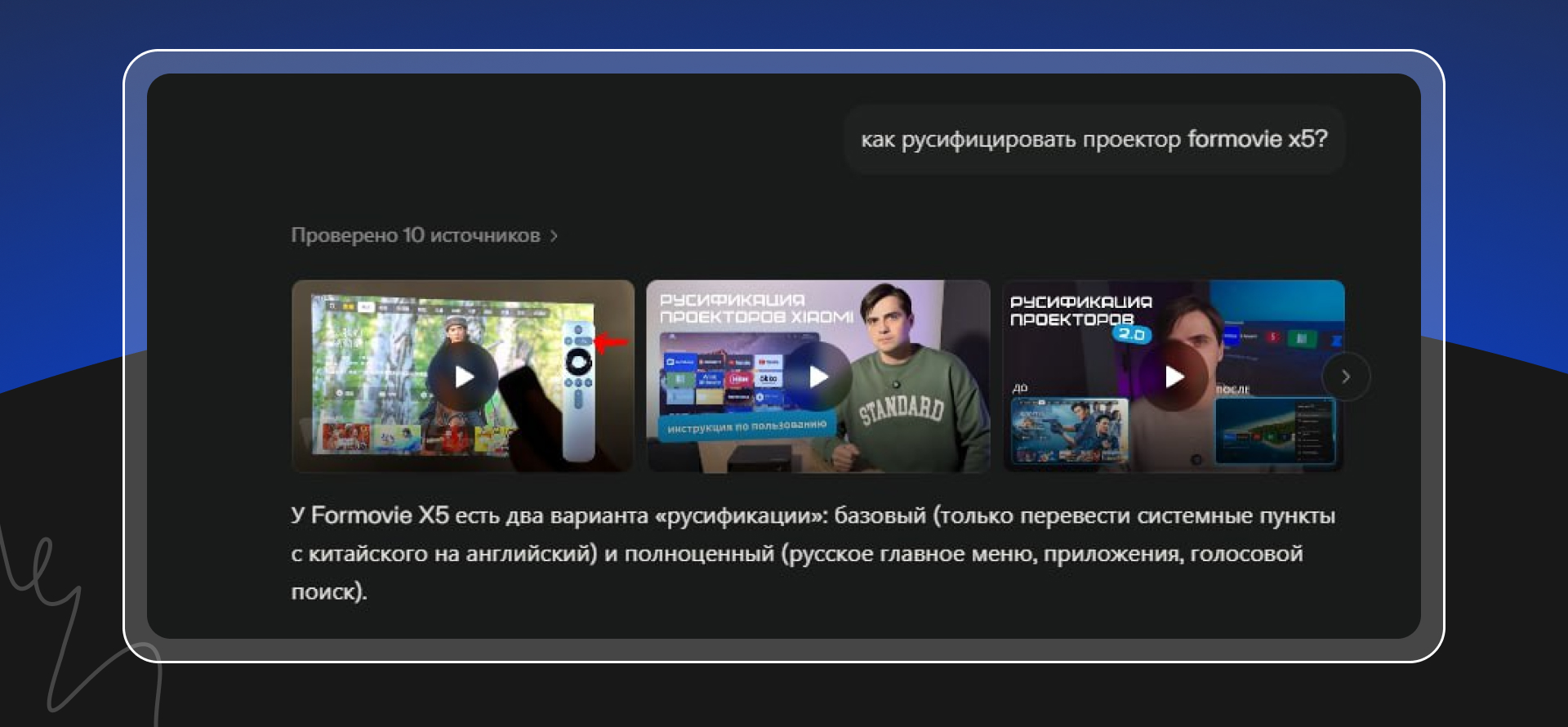Click the red arrow in first thumbnail

point(611,341)
